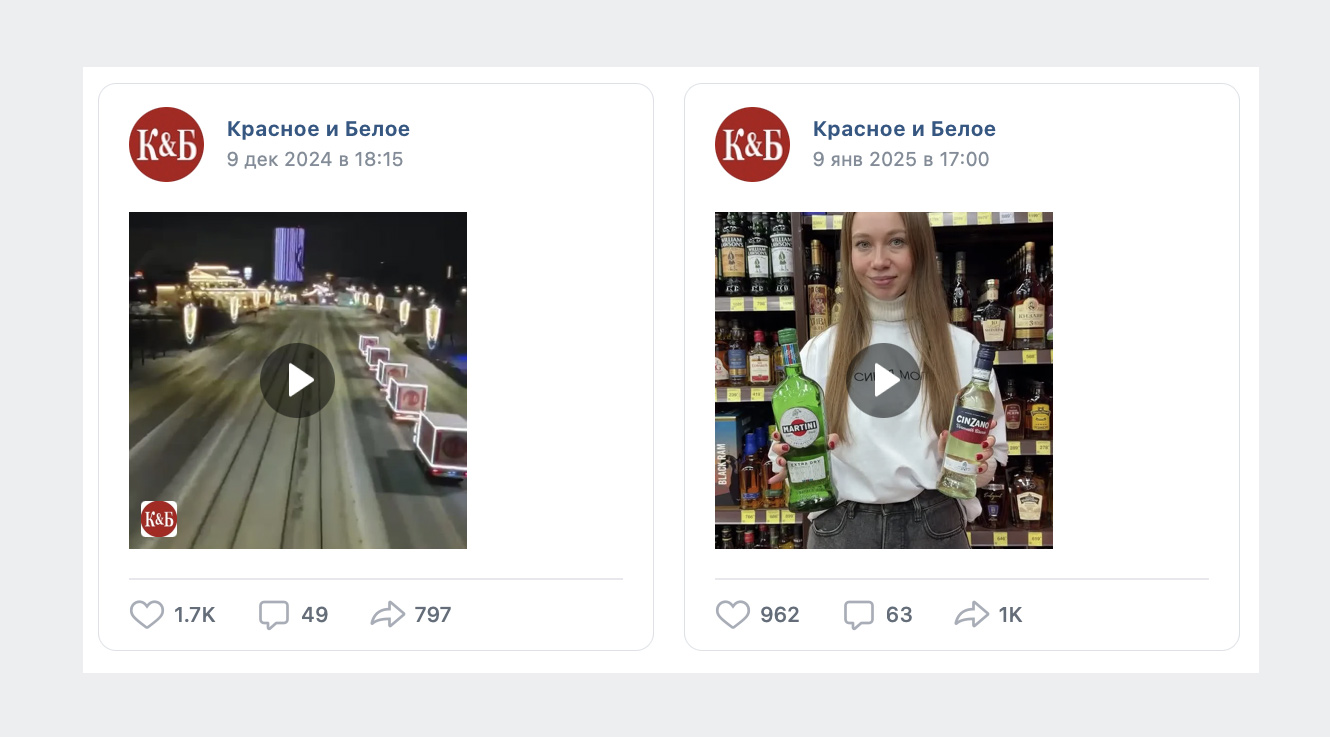Open К&Б avatar on the December post
The height and width of the screenshot is (737, 1330).
click(x=166, y=144)
